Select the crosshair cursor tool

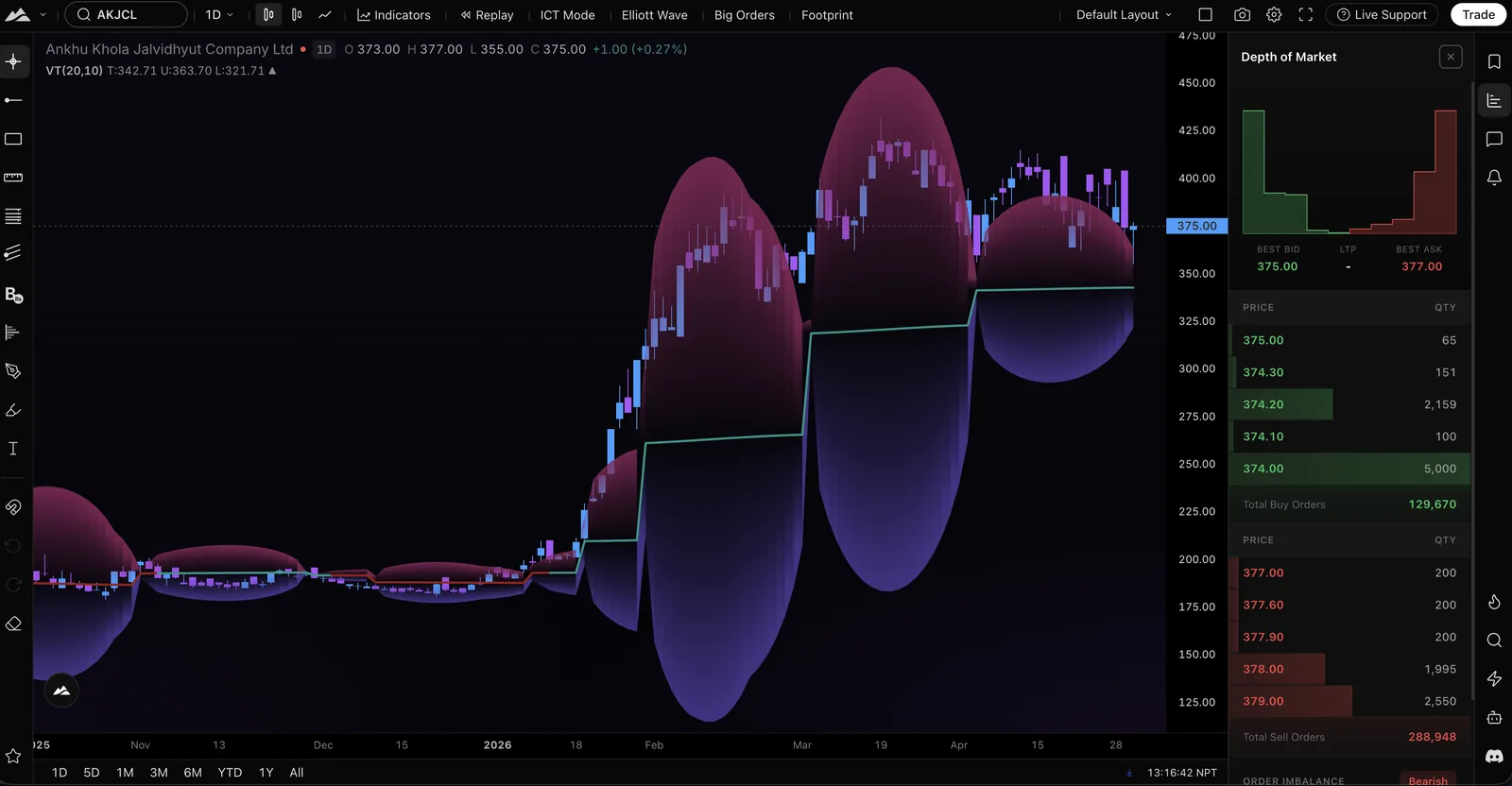point(13,61)
